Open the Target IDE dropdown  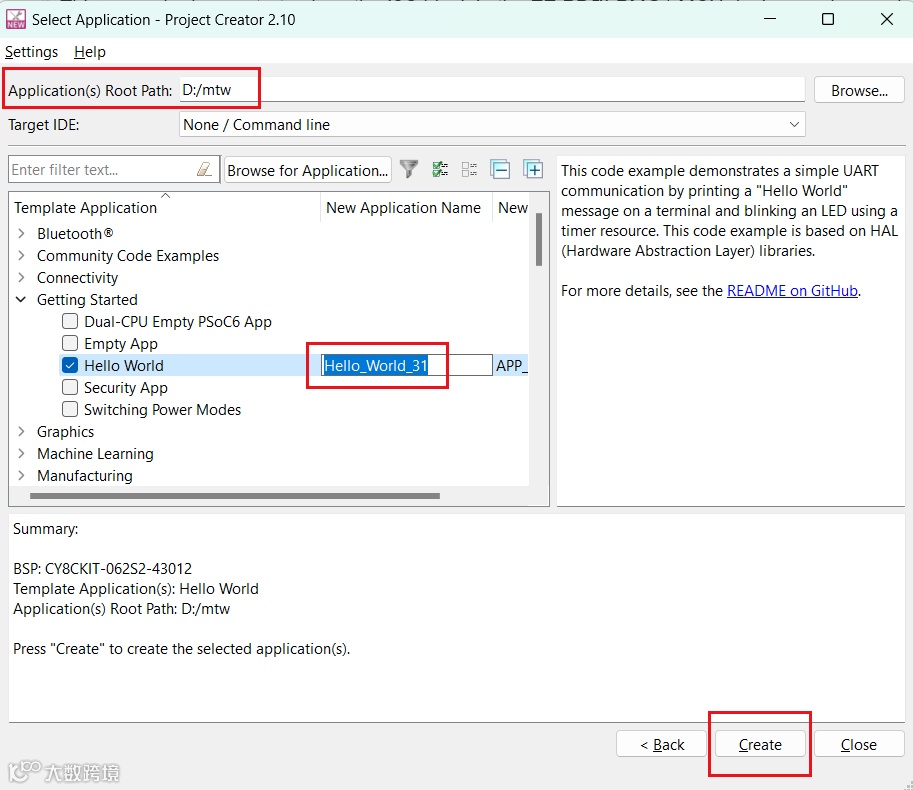(492, 125)
